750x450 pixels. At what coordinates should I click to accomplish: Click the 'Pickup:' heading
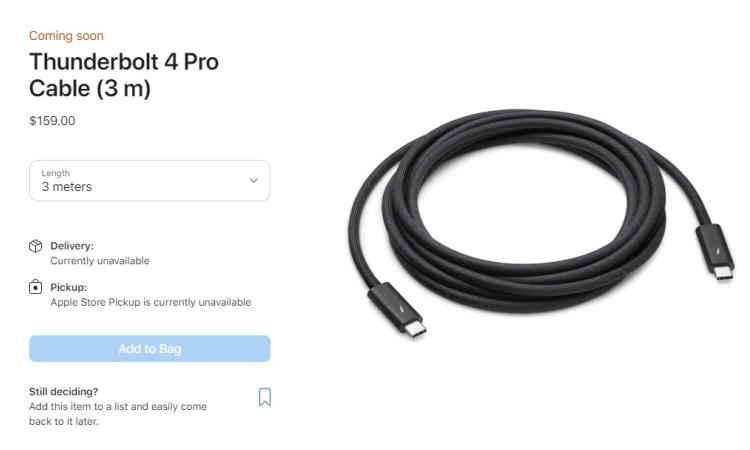pyautogui.click(x=69, y=287)
